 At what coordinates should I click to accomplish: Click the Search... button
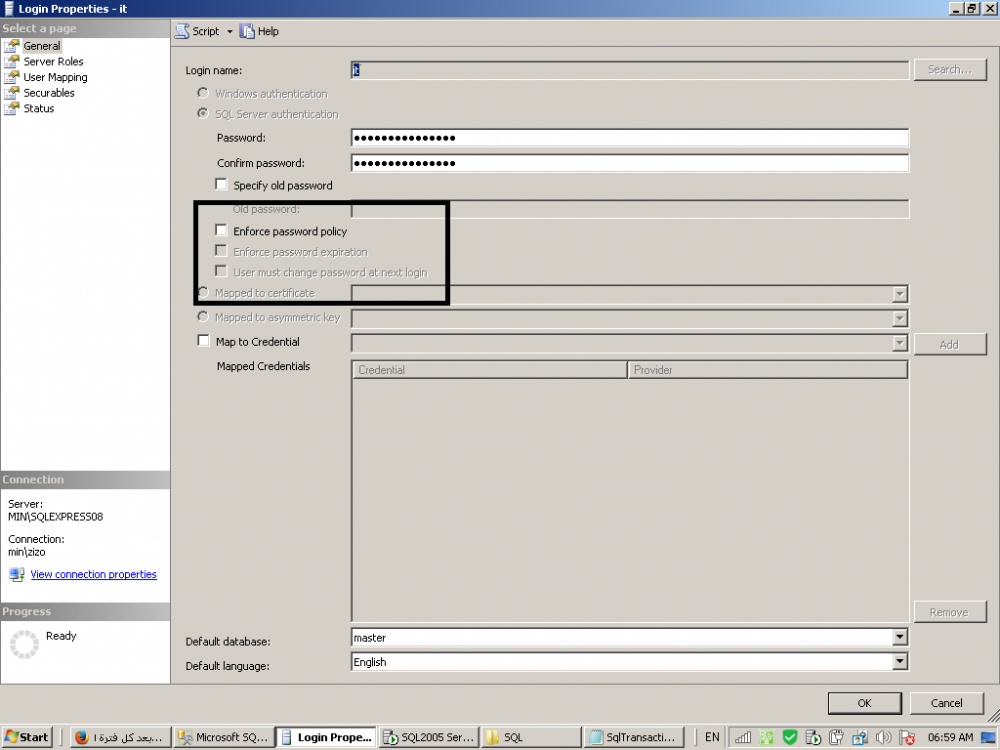tap(950, 70)
